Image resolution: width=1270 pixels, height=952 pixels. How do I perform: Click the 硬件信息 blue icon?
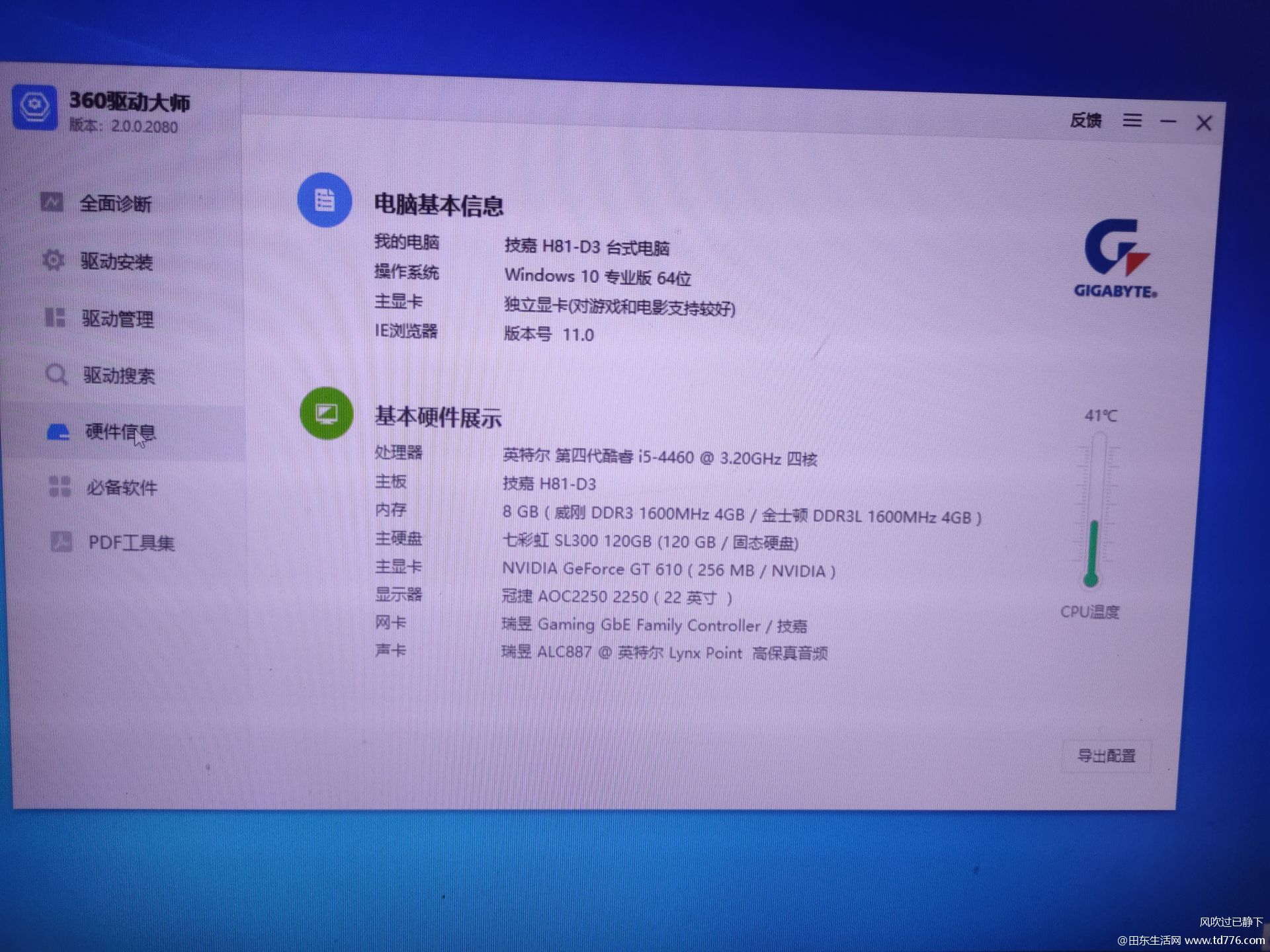pyautogui.click(x=58, y=432)
